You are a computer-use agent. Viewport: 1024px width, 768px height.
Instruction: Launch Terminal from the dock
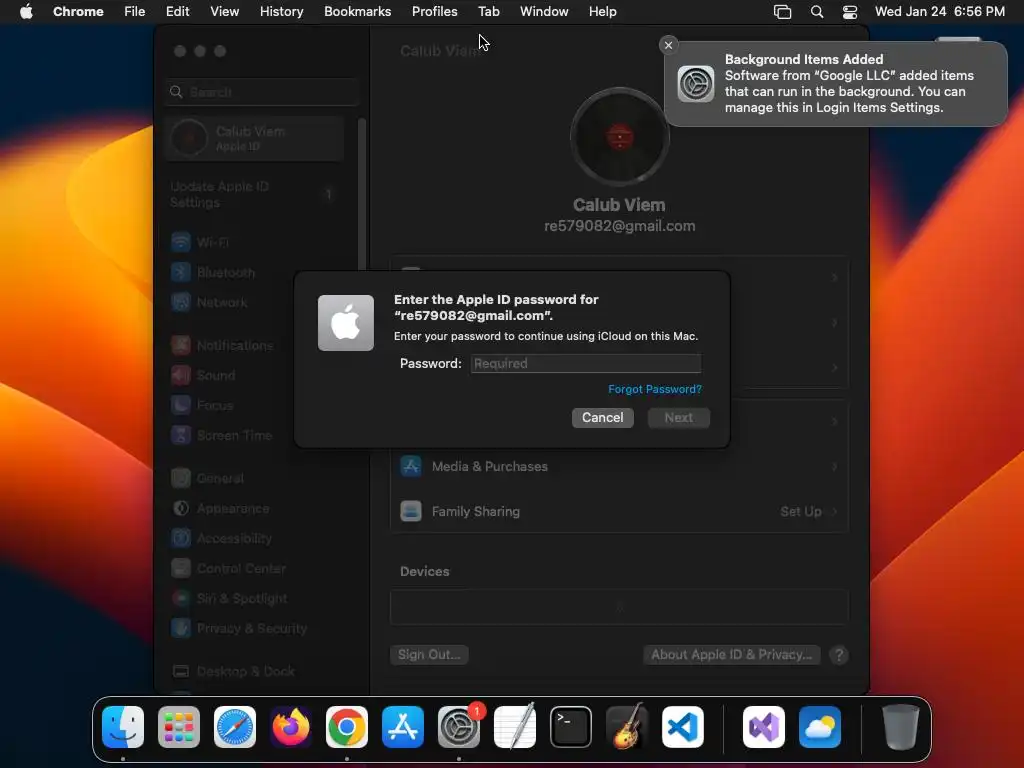click(571, 727)
